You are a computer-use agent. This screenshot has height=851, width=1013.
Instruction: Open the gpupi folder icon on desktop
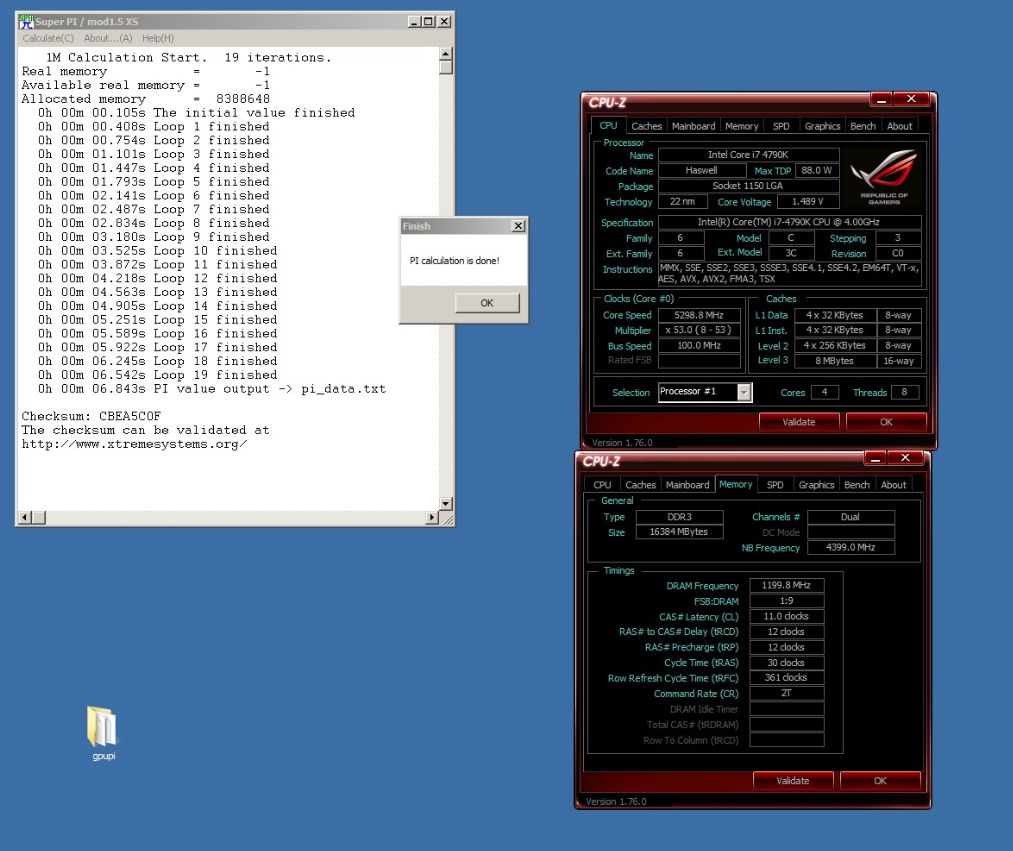[x=102, y=733]
